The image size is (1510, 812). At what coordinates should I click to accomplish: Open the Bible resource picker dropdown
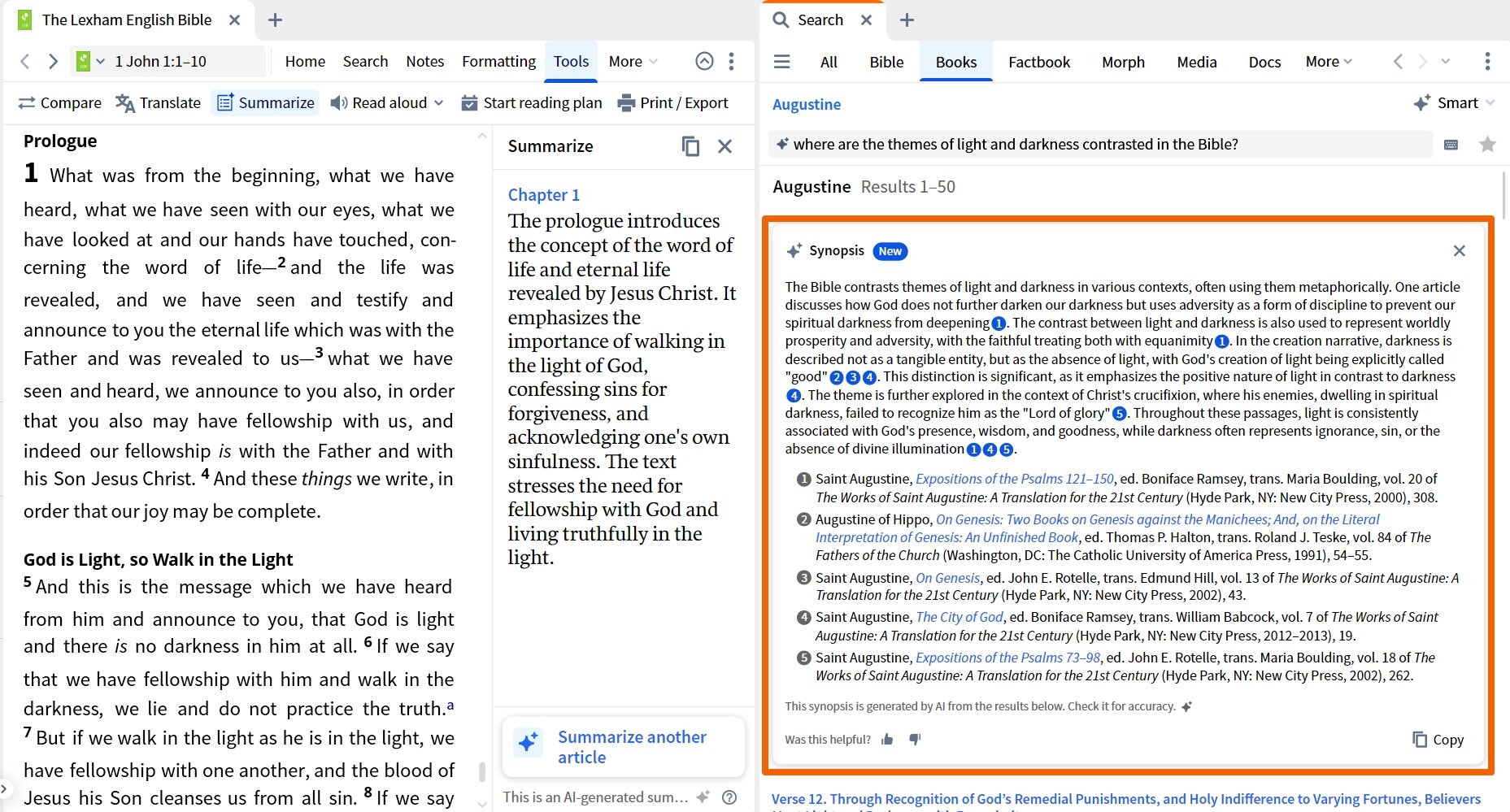[x=90, y=61]
